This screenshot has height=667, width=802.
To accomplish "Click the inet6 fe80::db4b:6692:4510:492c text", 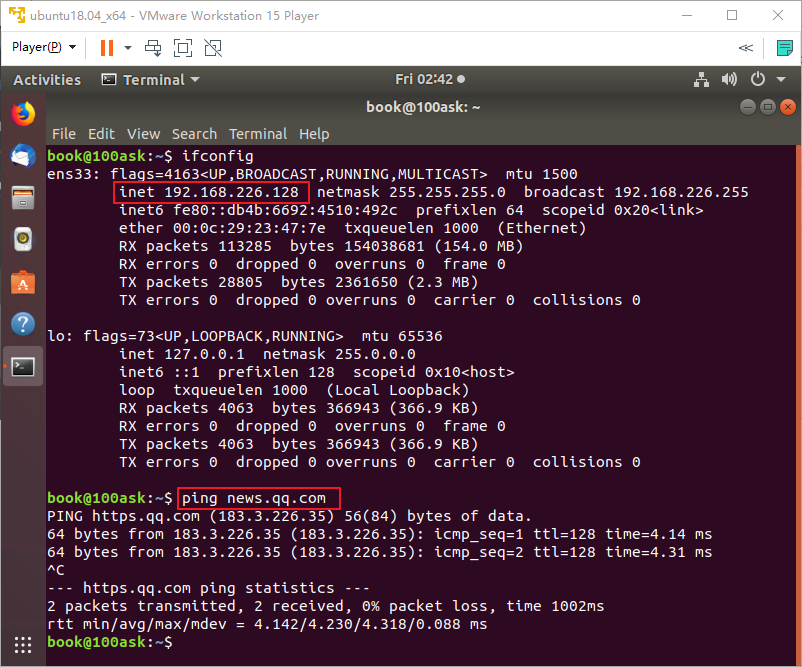I will 258,210.
